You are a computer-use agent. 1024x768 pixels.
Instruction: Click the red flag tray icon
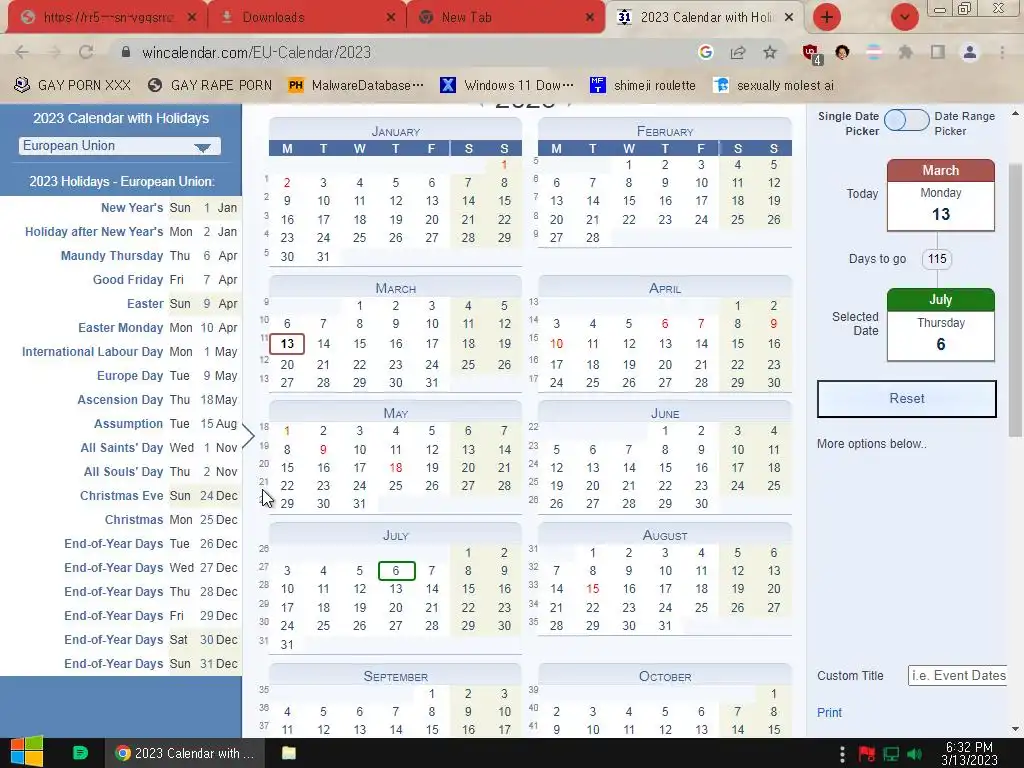click(867, 754)
